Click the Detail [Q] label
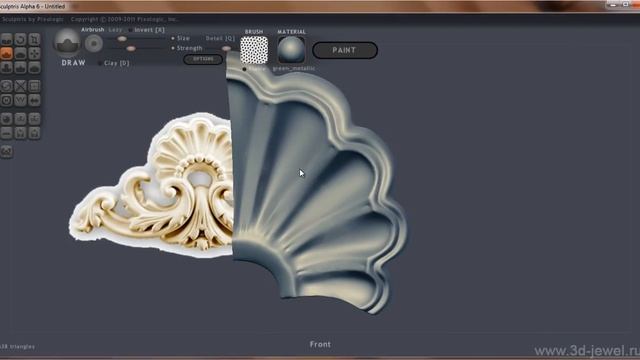 (x=220, y=38)
